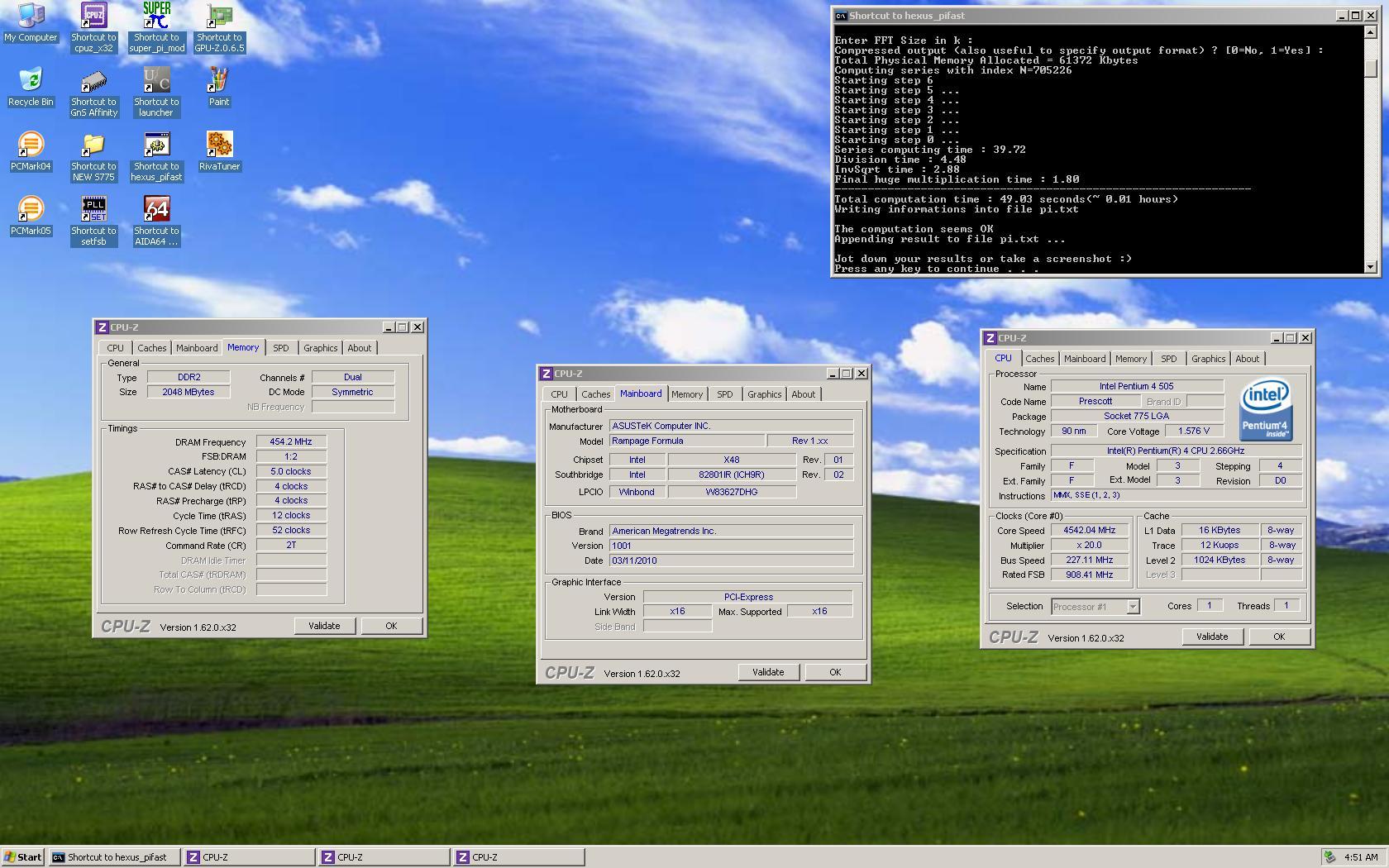Open Processor #1 selection dropdown

pyautogui.click(x=1095, y=607)
